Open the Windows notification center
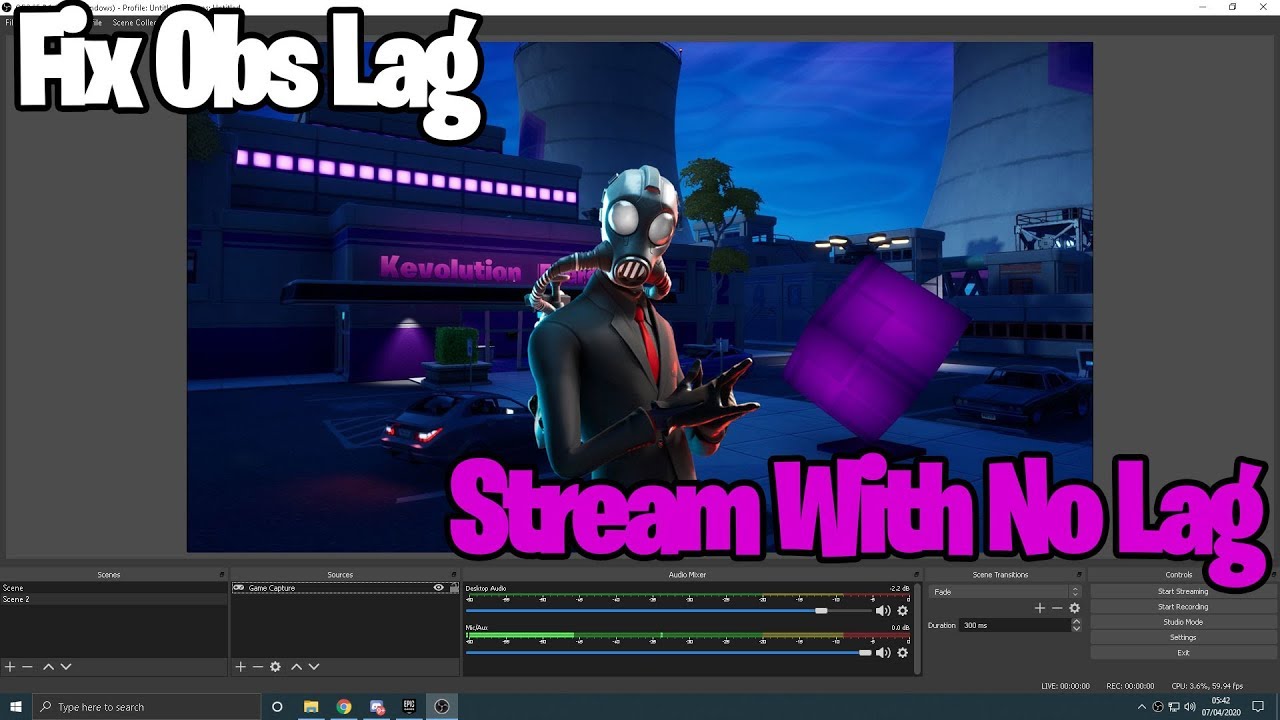The image size is (1280, 720). point(1259,707)
